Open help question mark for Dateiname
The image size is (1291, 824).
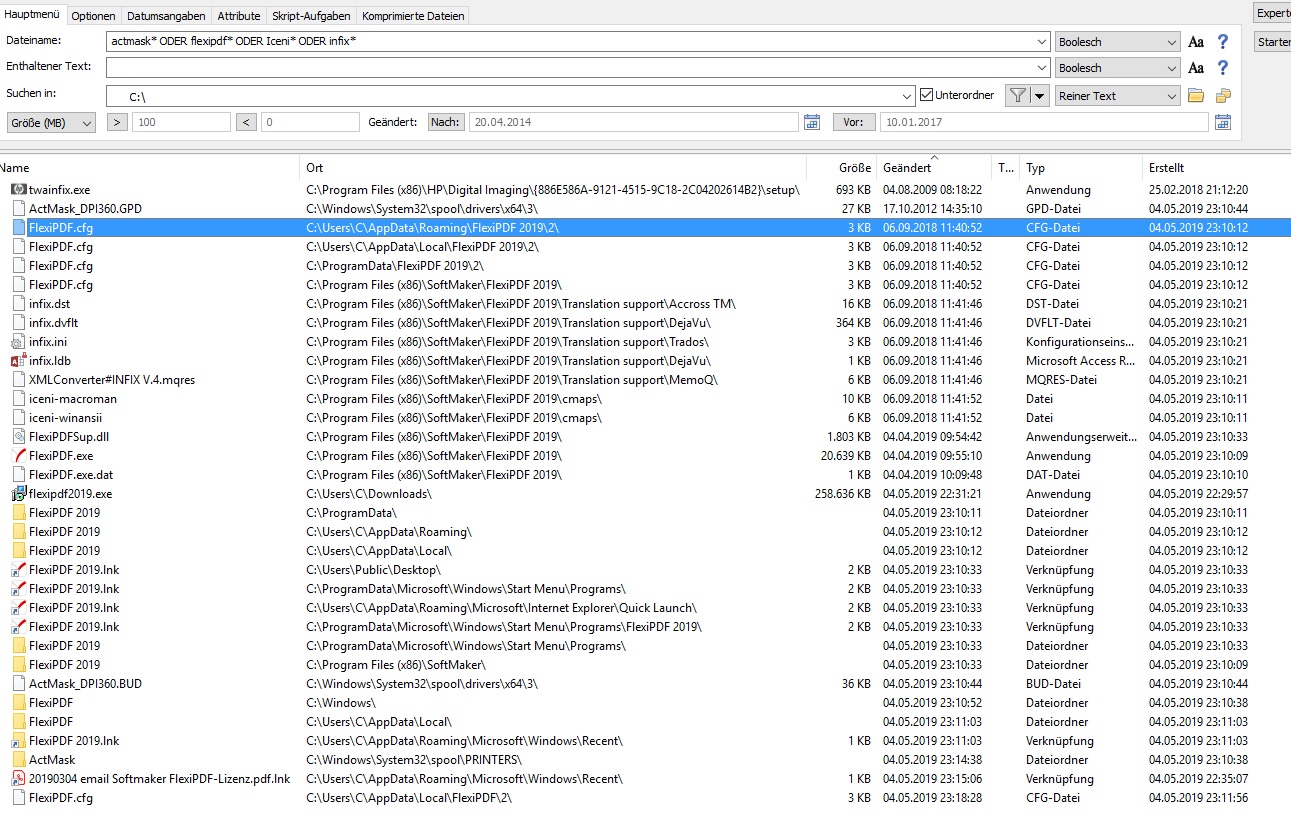click(1222, 42)
